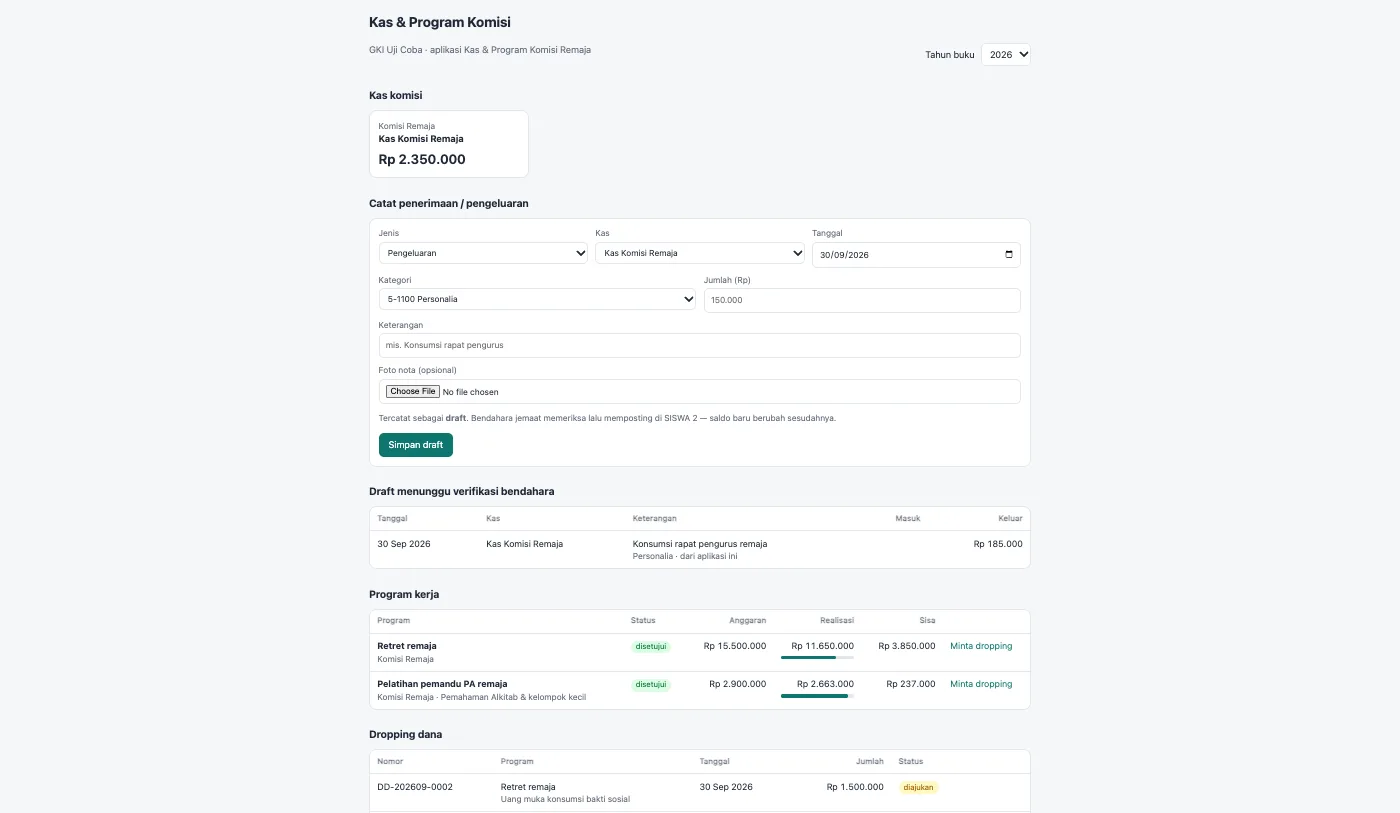Click the draft row Konsumsi rapat pengurus remaja
The height and width of the screenshot is (813, 1400).
point(700,549)
